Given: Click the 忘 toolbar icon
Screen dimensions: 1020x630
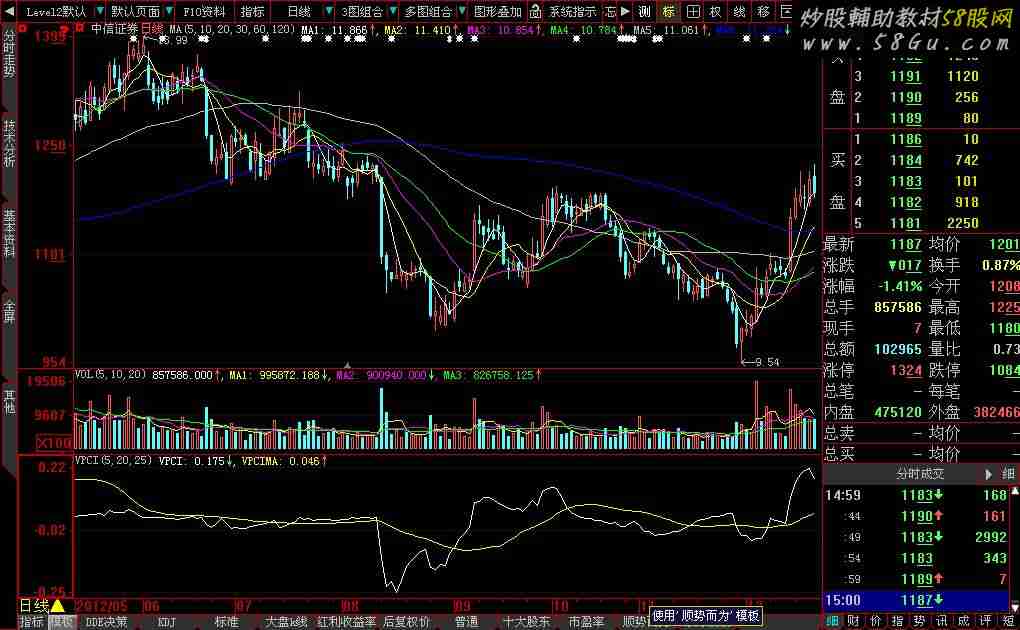Looking at the screenshot, I should [610, 11].
